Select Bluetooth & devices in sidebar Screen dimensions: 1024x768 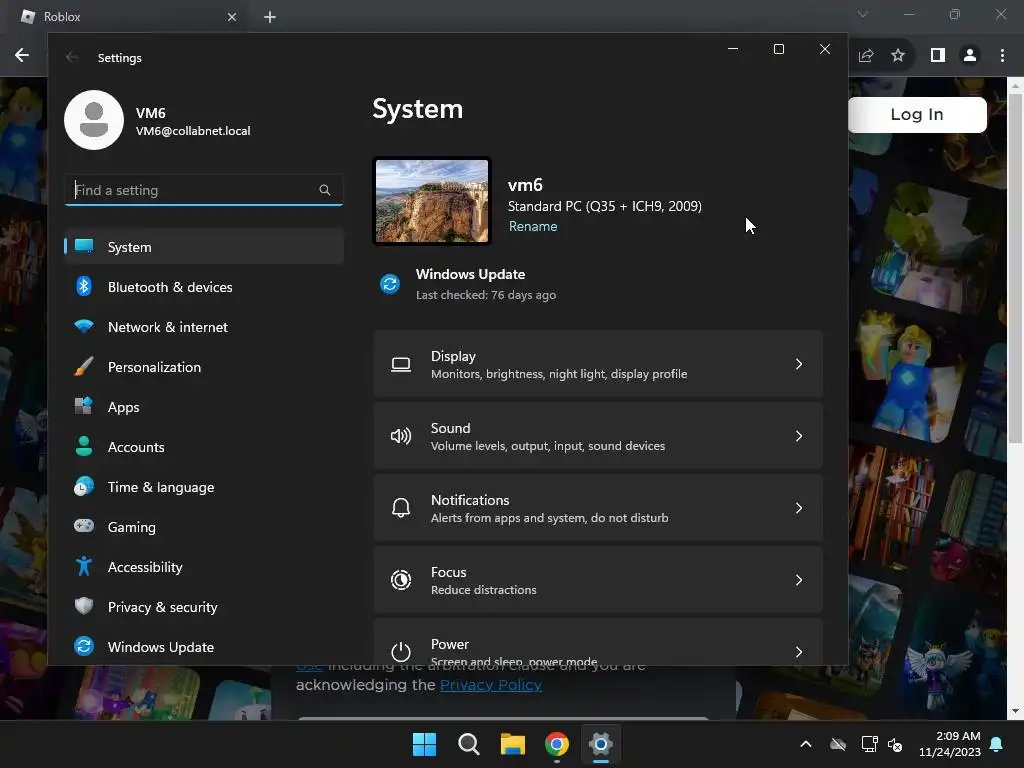pos(204,287)
